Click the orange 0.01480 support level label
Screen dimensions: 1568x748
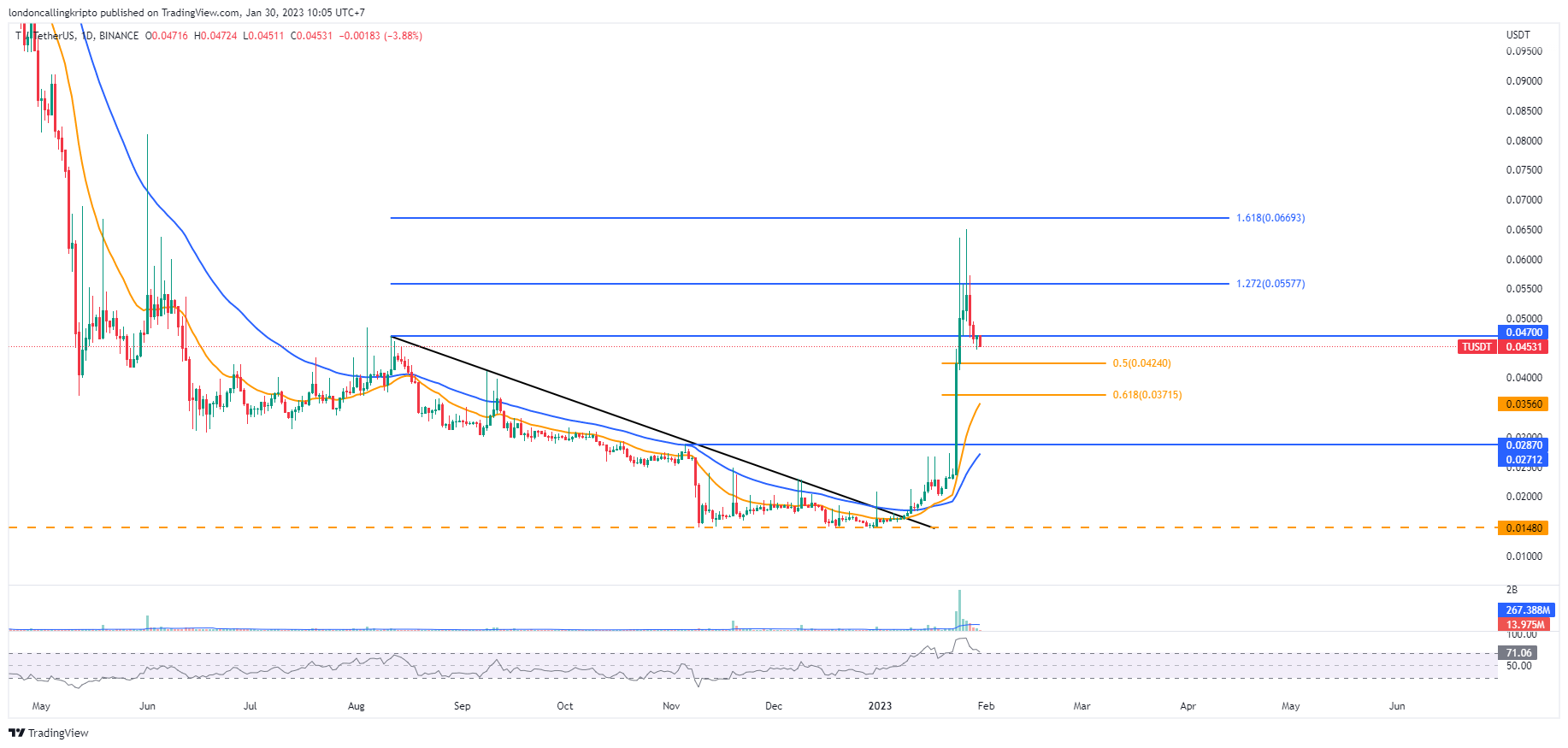[1523, 528]
